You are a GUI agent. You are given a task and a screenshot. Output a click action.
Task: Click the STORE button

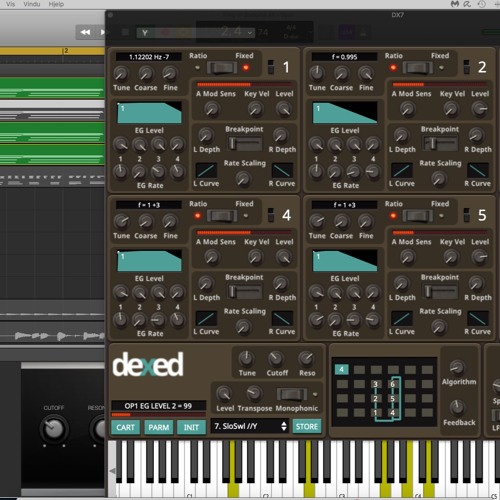307,427
